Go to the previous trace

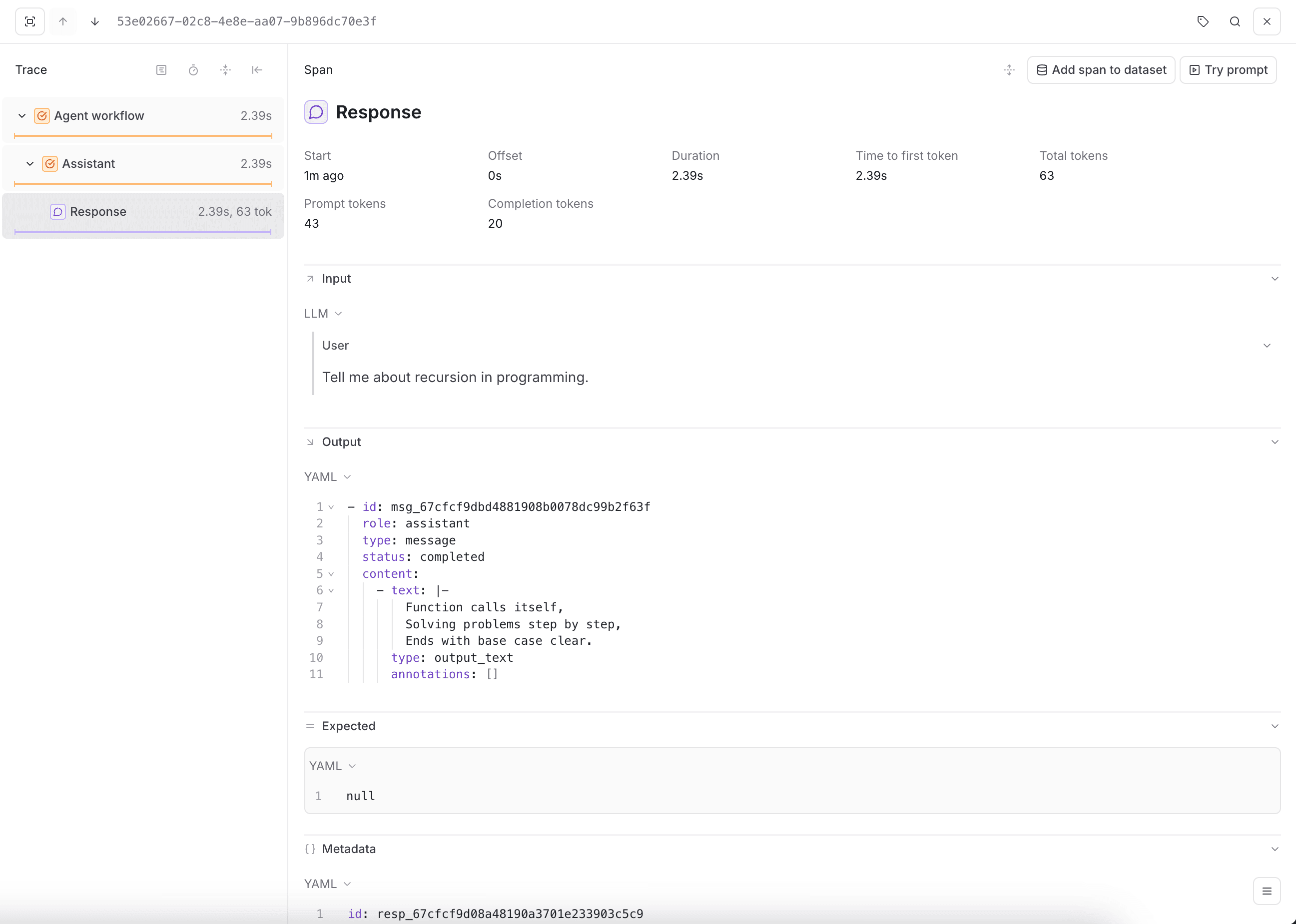(62, 21)
